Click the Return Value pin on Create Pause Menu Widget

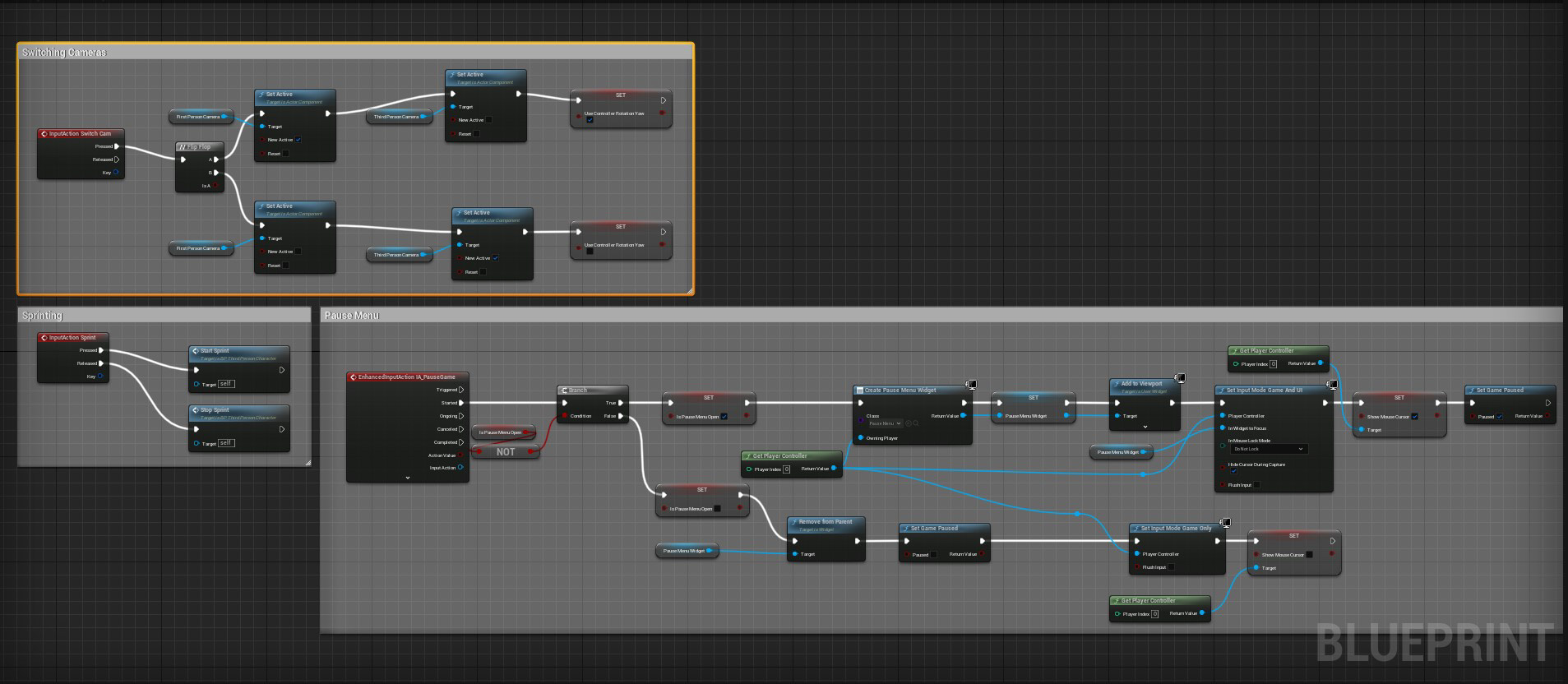pyautogui.click(x=964, y=416)
